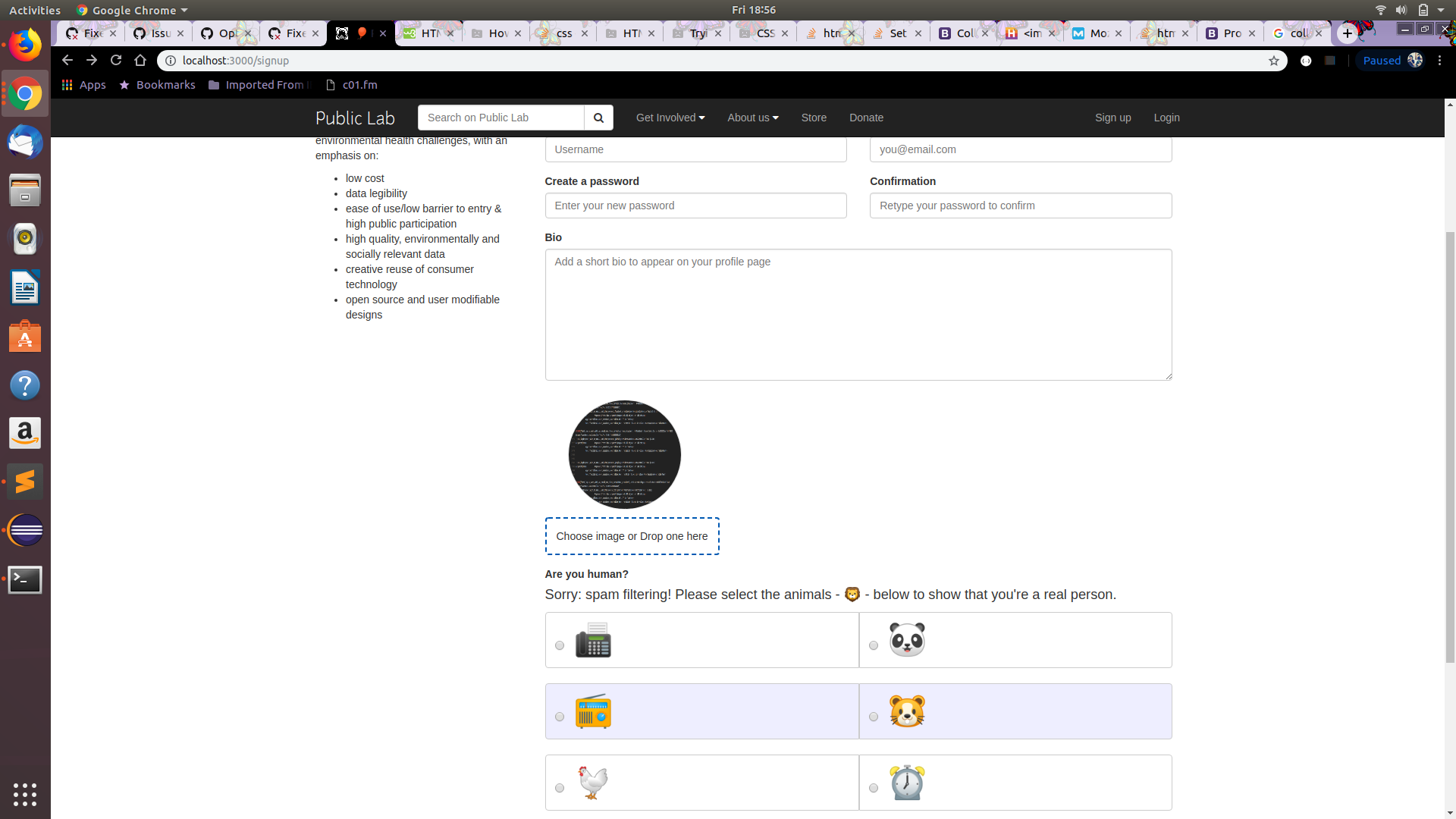Open Terminal from the dock
The width and height of the screenshot is (1456, 819).
[25, 580]
